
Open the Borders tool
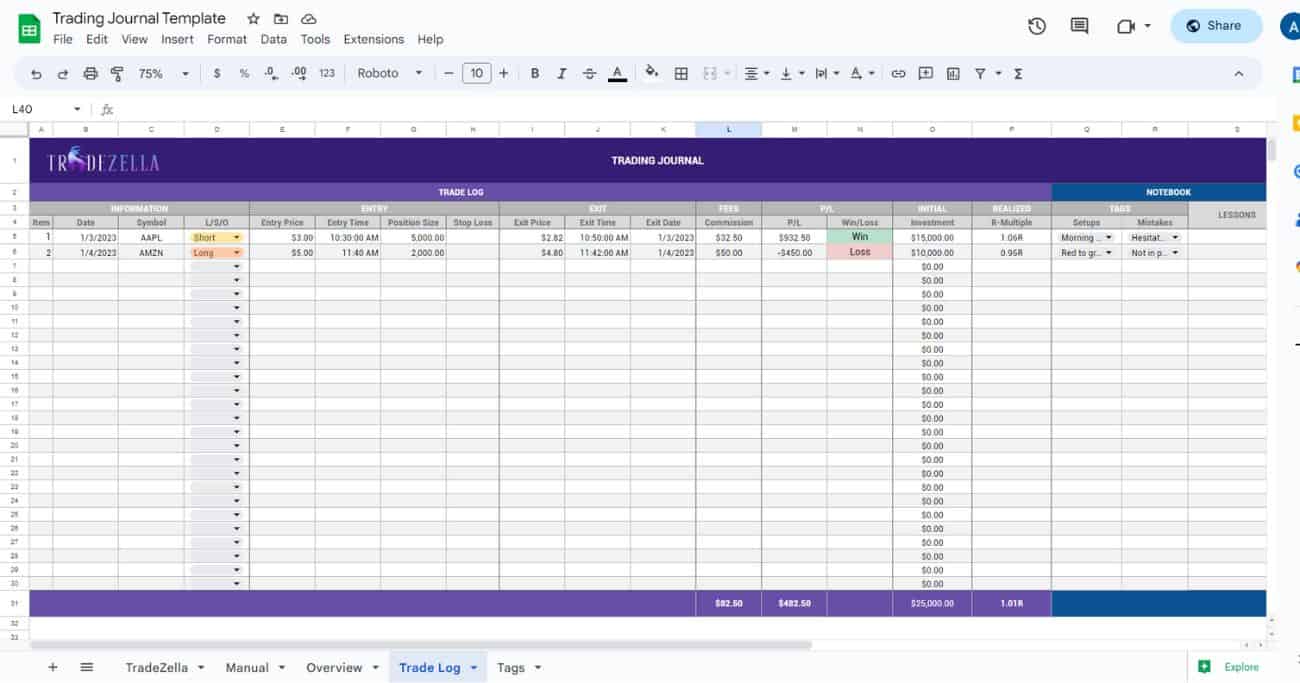coord(681,74)
